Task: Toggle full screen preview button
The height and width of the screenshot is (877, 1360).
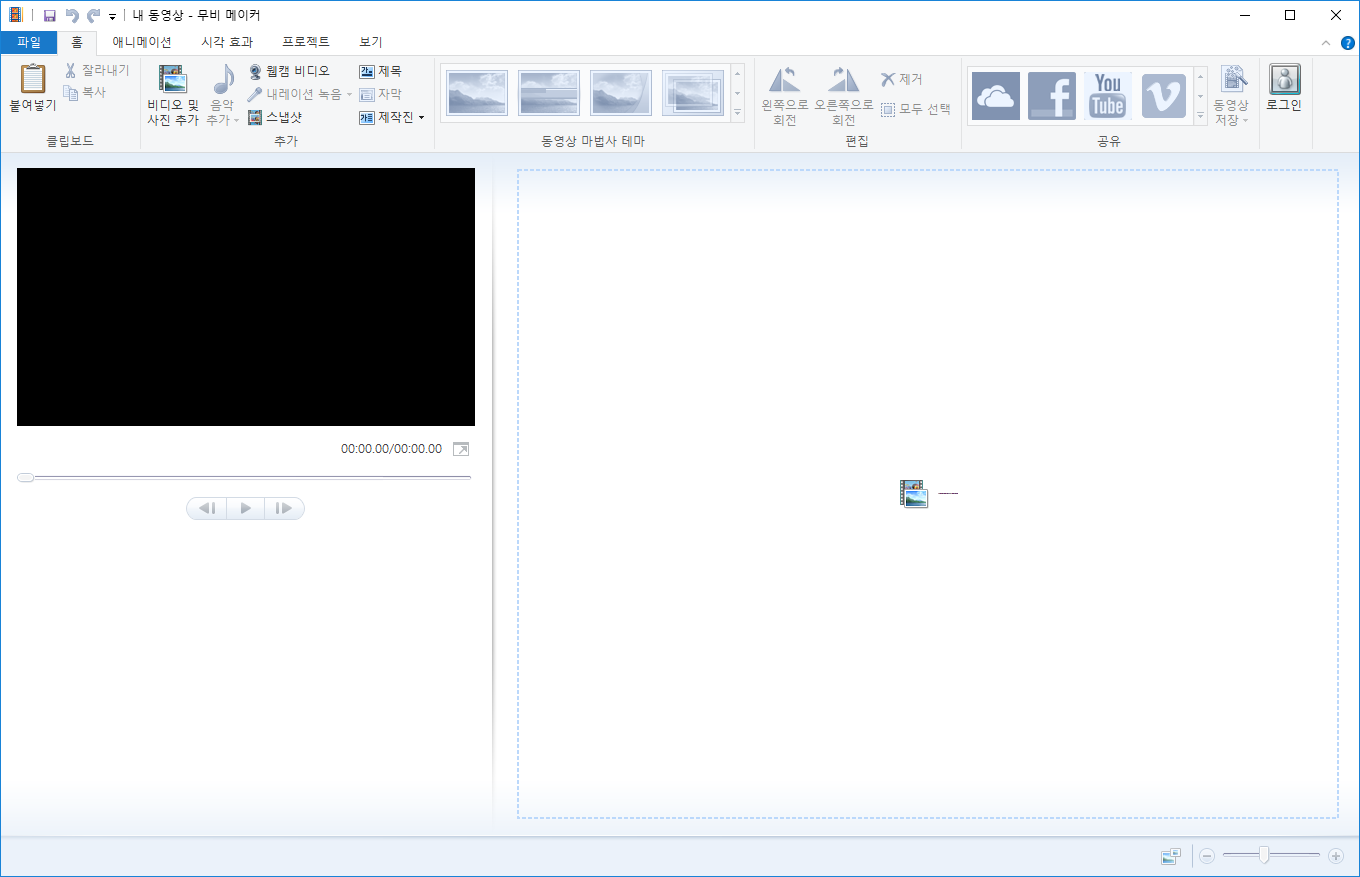Action: click(460, 449)
